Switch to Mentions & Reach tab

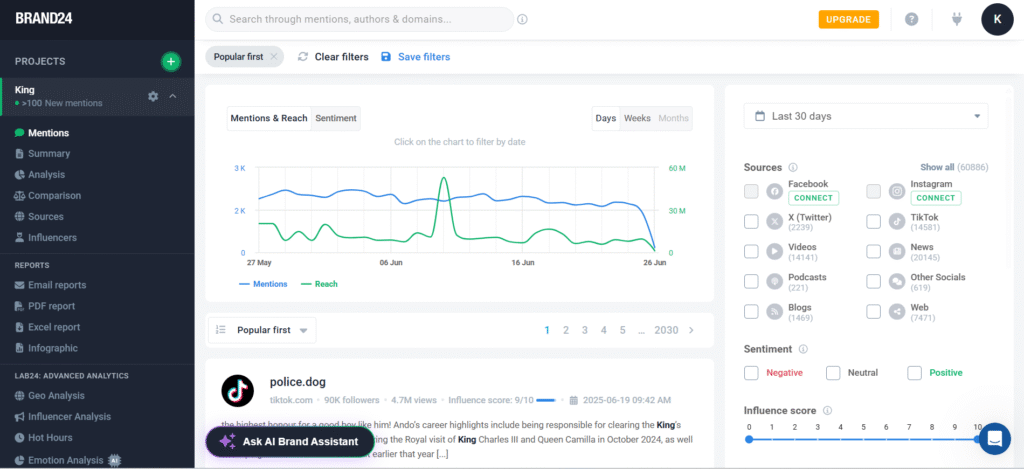pyautogui.click(x=269, y=118)
